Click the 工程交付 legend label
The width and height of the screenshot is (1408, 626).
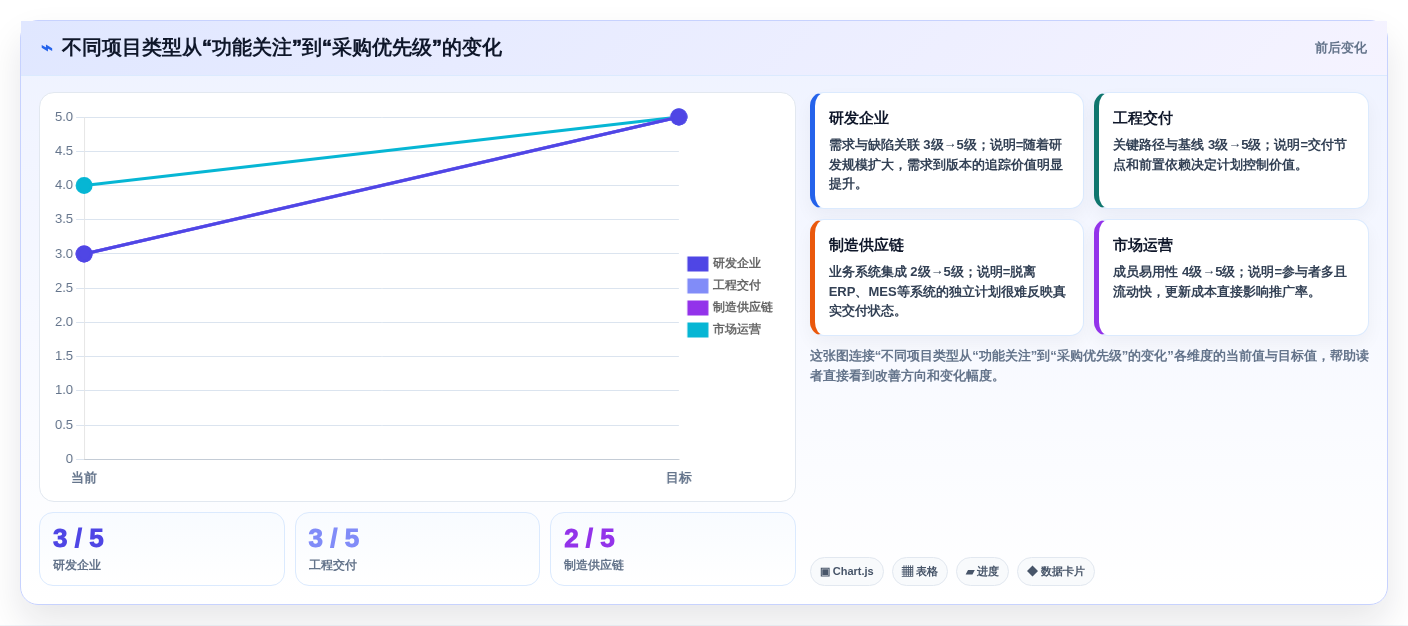737,286
